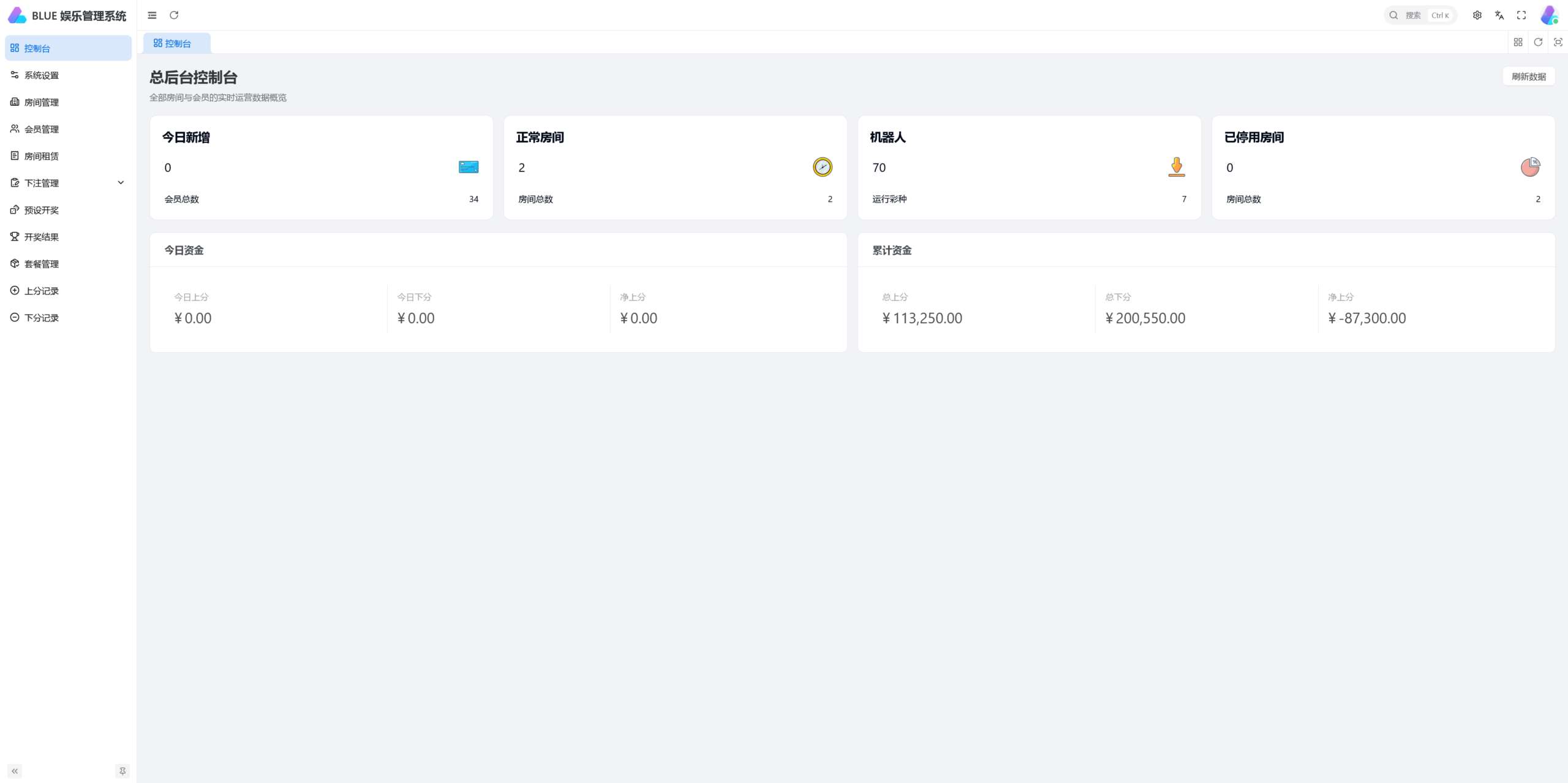Select 下注管理 menu item

coord(68,183)
